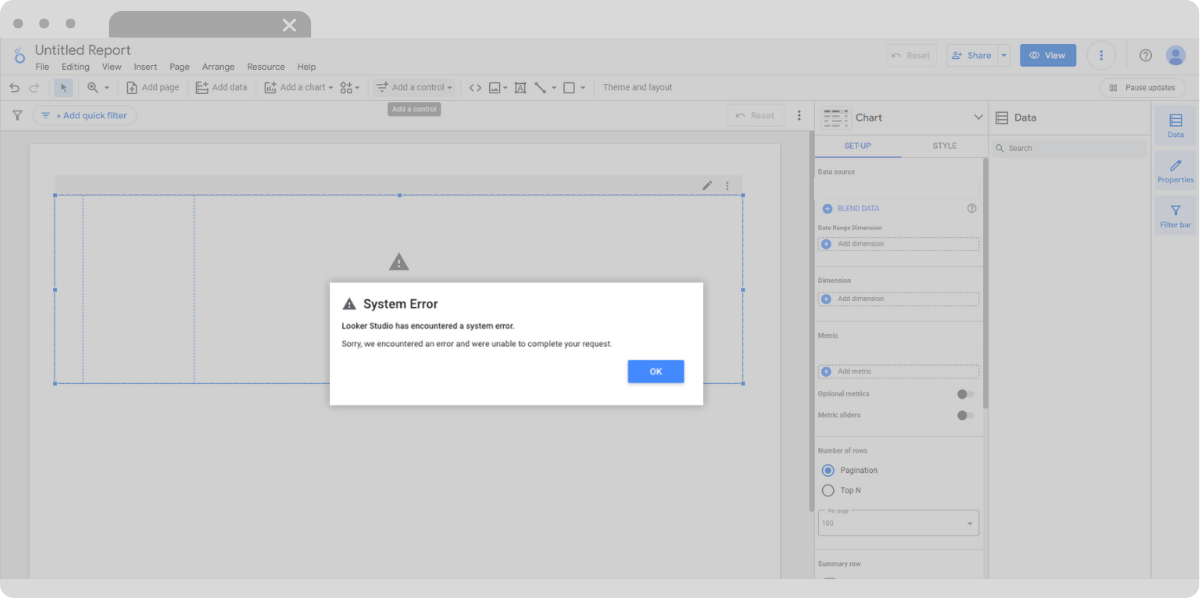Select the Line drawing tool

540,87
